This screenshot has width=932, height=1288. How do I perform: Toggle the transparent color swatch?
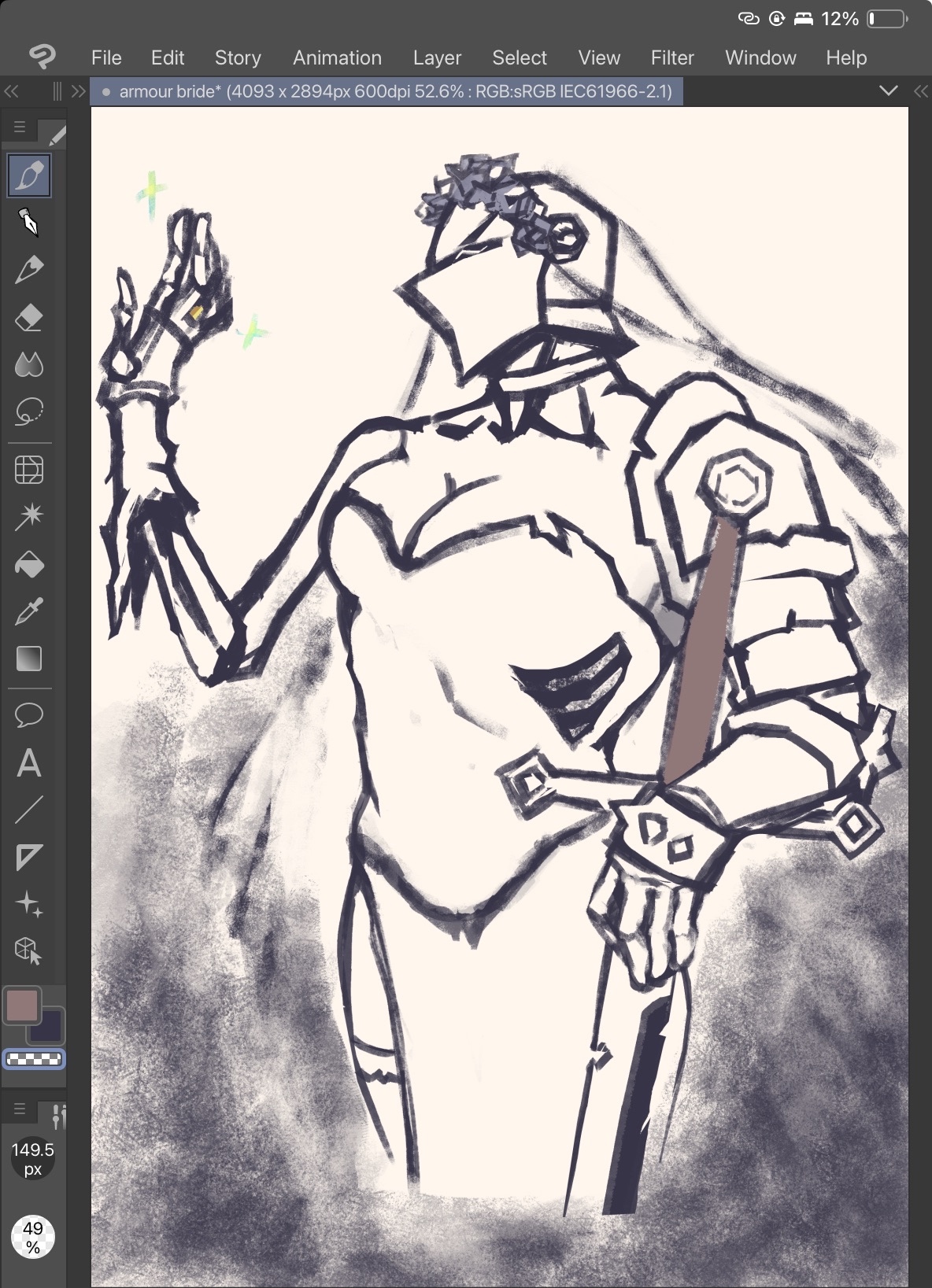click(34, 1059)
